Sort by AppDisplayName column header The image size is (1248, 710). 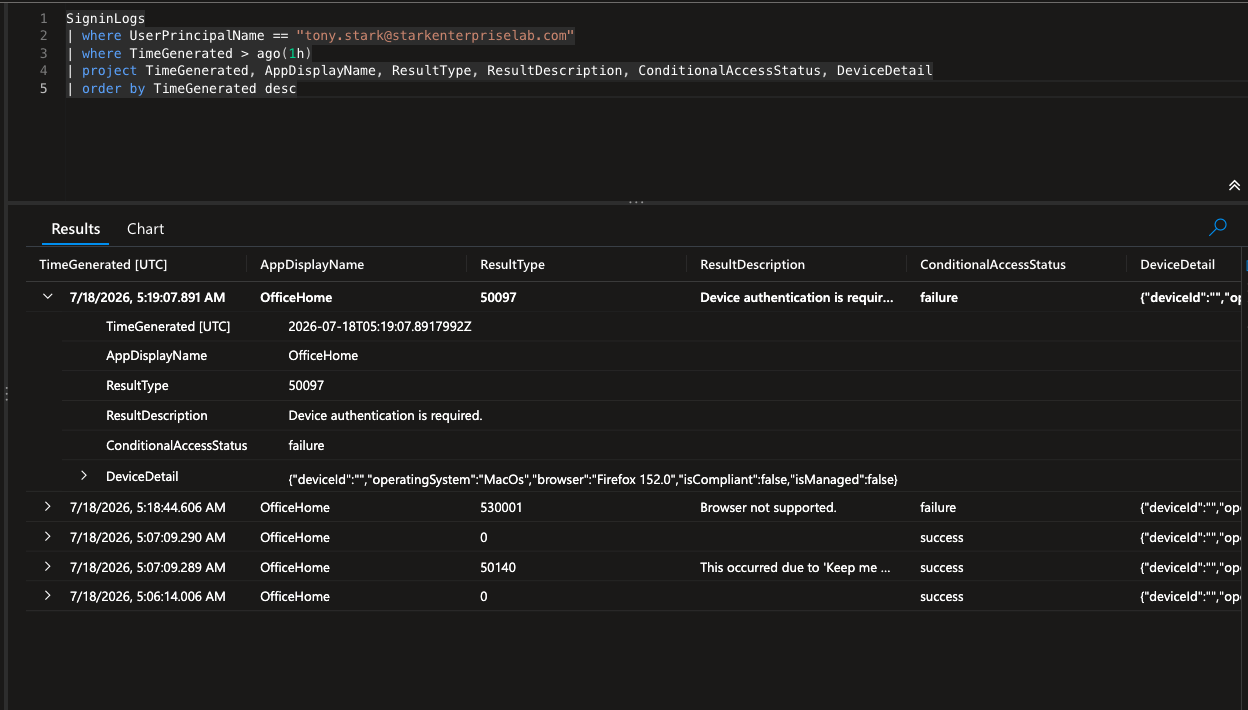tap(312, 265)
